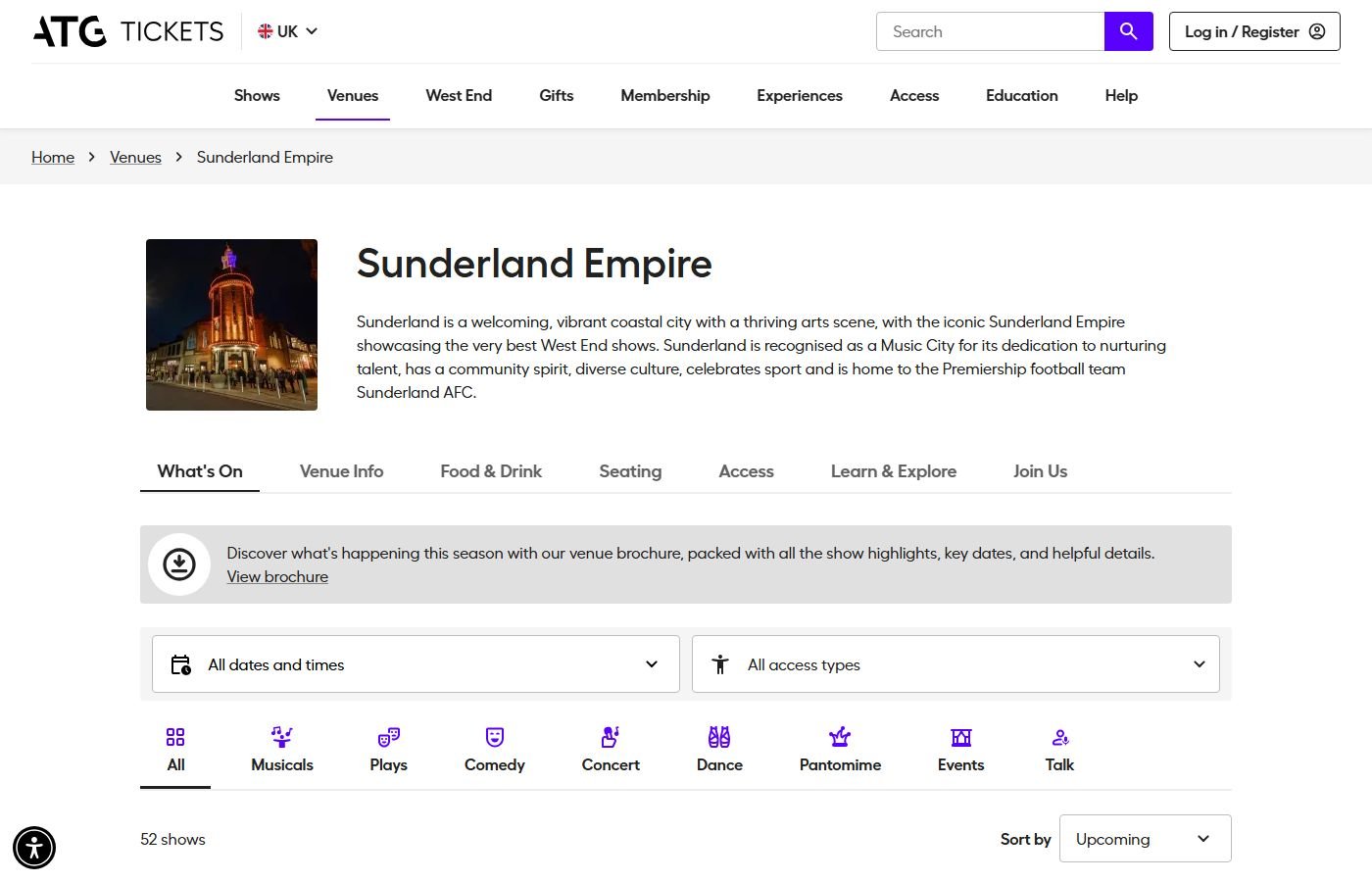1372x882 pixels.
Task: Switch to the venue Access tab
Action: pos(746,471)
